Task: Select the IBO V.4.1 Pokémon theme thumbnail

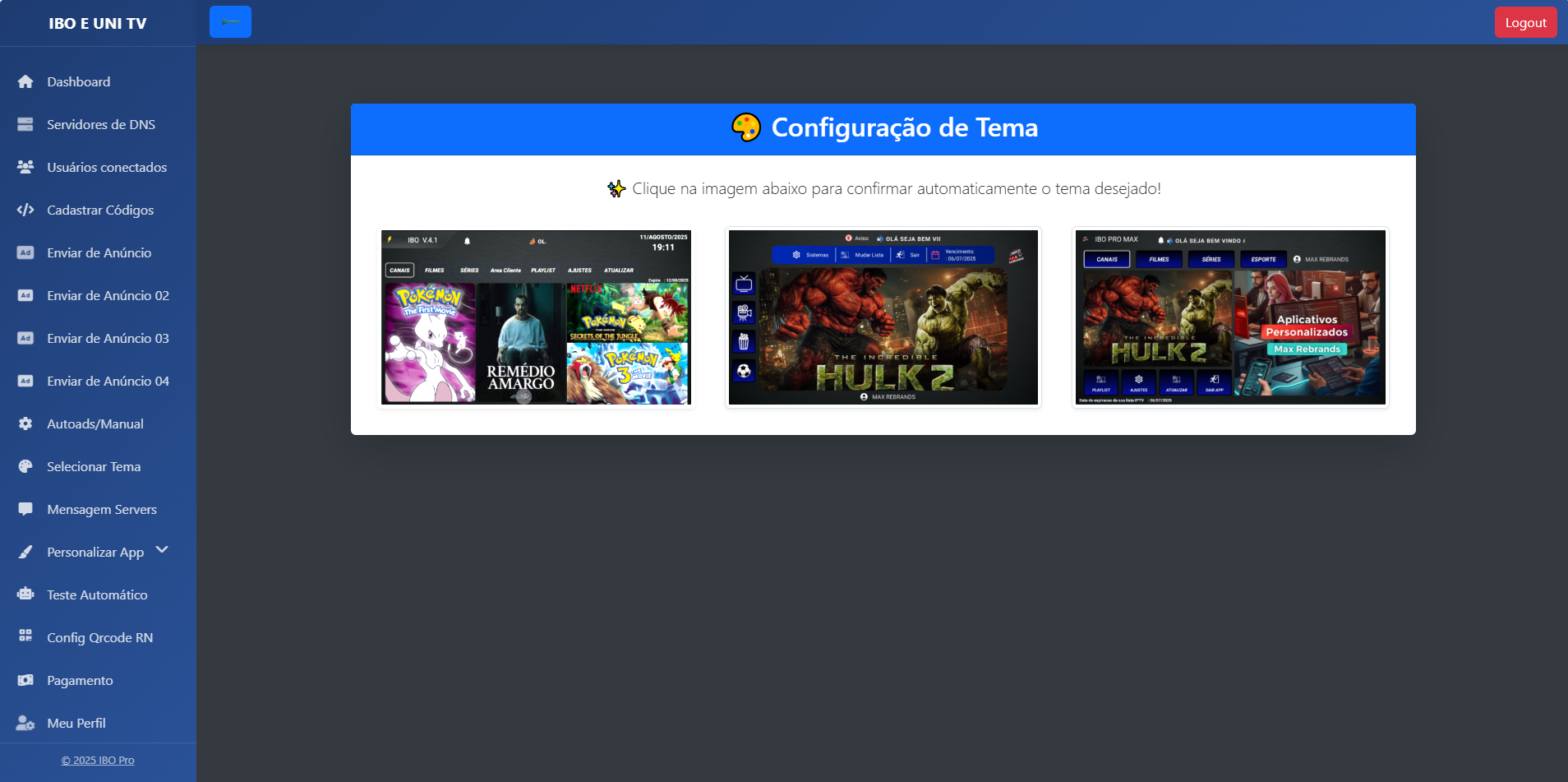Action: point(536,317)
